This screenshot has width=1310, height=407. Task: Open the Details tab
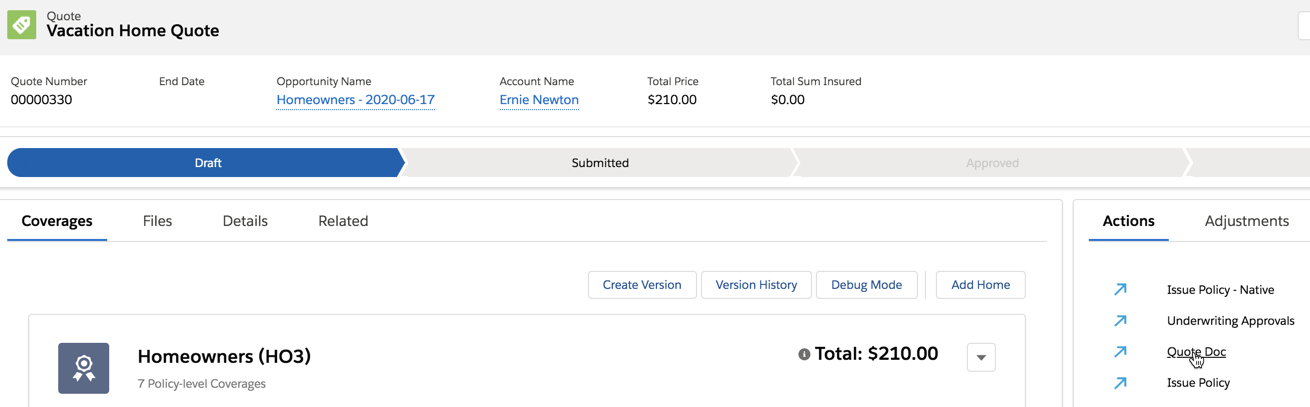point(245,221)
